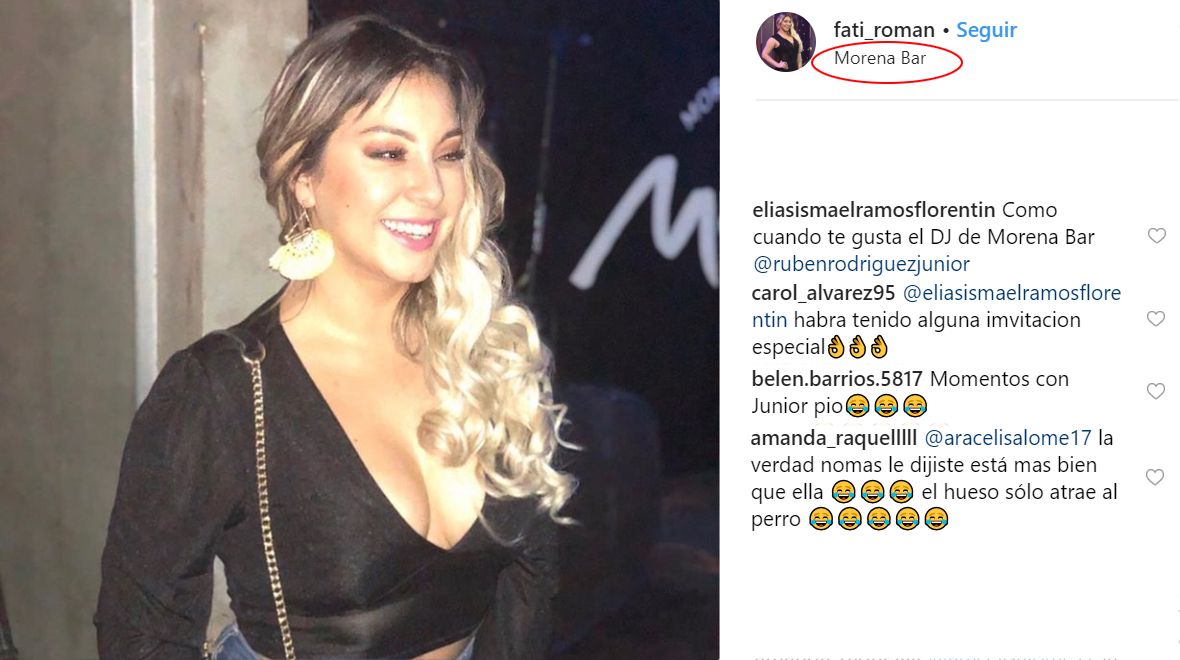Select the main post photo of the woman
The width and height of the screenshot is (1180, 660).
point(360,330)
